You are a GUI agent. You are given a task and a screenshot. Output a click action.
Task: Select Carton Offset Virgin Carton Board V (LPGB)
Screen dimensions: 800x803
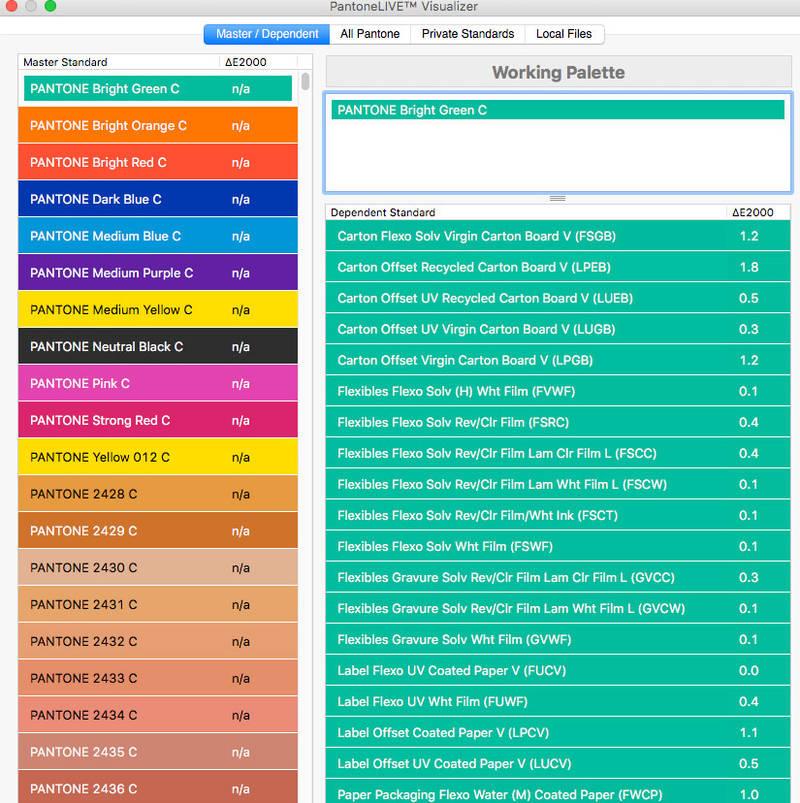tap(558, 360)
